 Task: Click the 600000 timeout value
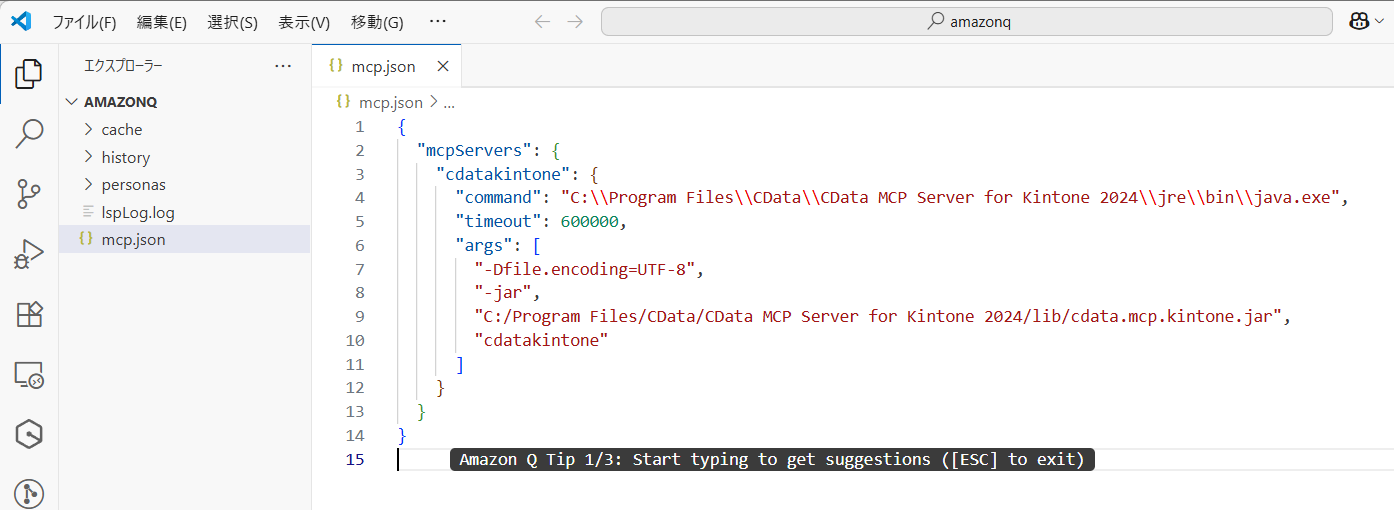(x=590, y=221)
